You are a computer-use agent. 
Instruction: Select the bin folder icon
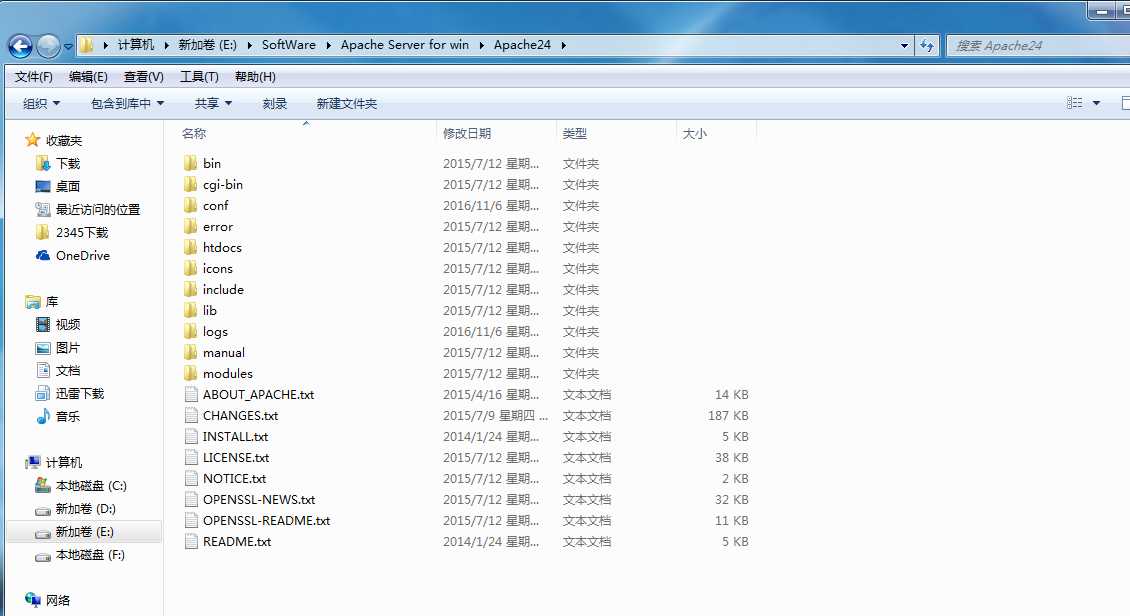coord(190,164)
